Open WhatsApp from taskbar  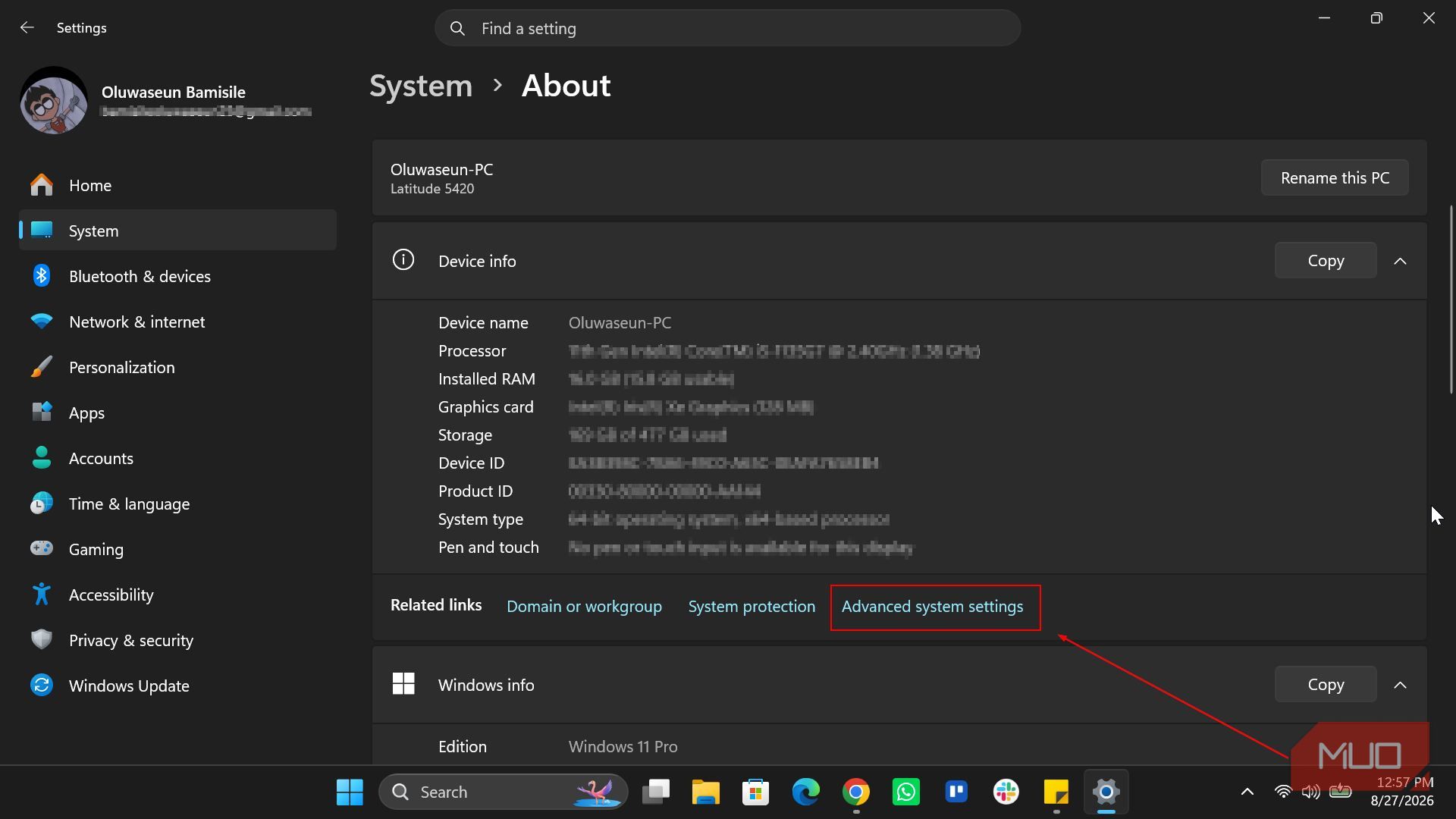coord(906,792)
